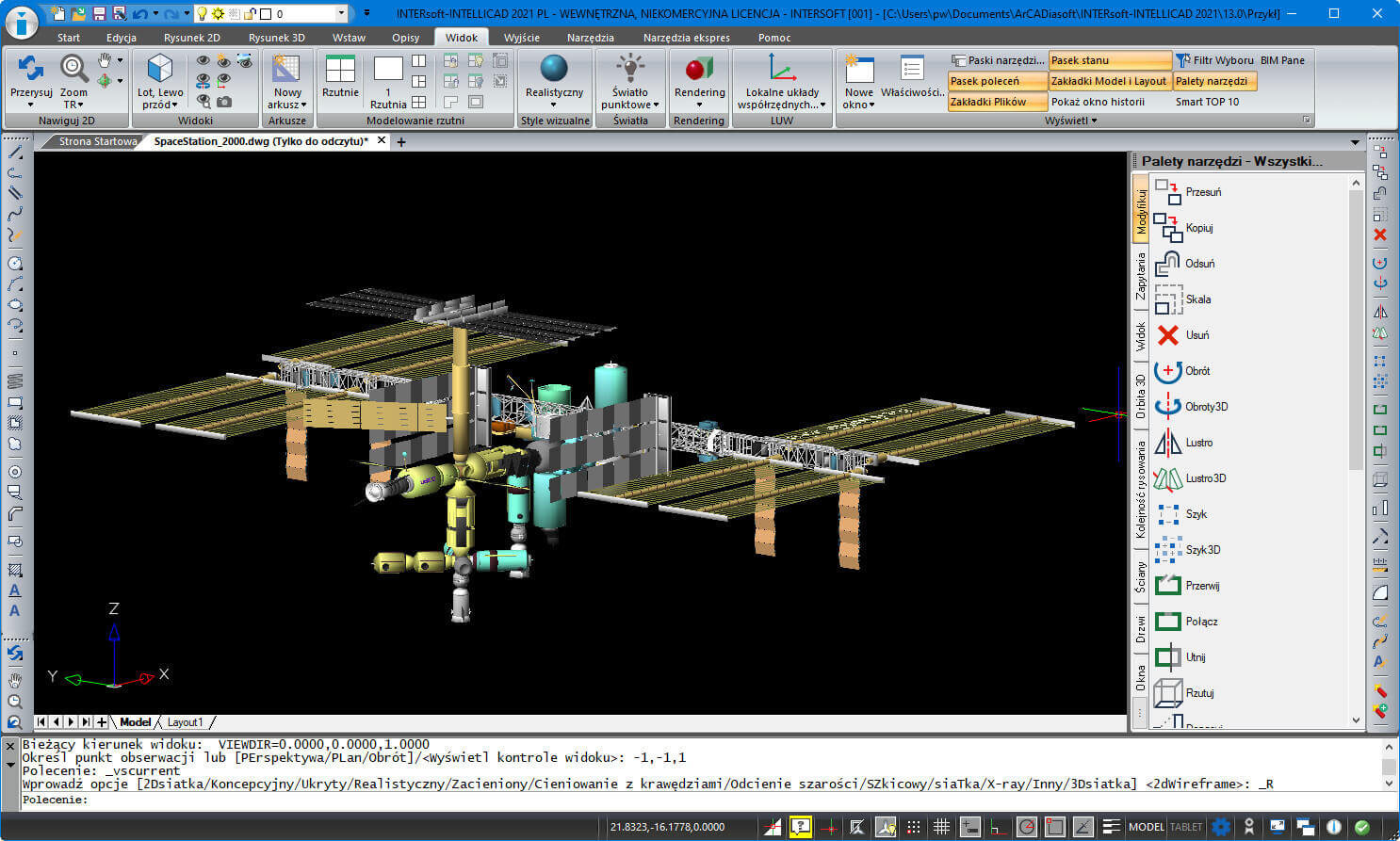Open the Realistyczny visual style dropdown
The height and width of the screenshot is (841, 1400).
[x=554, y=105]
